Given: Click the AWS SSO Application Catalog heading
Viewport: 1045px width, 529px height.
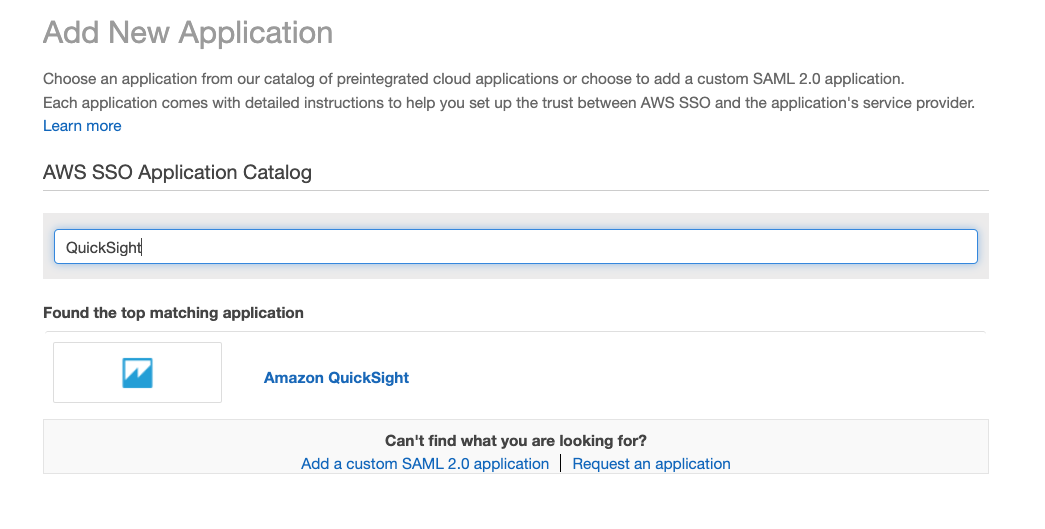Looking at the screenshot, I should 177,172.
